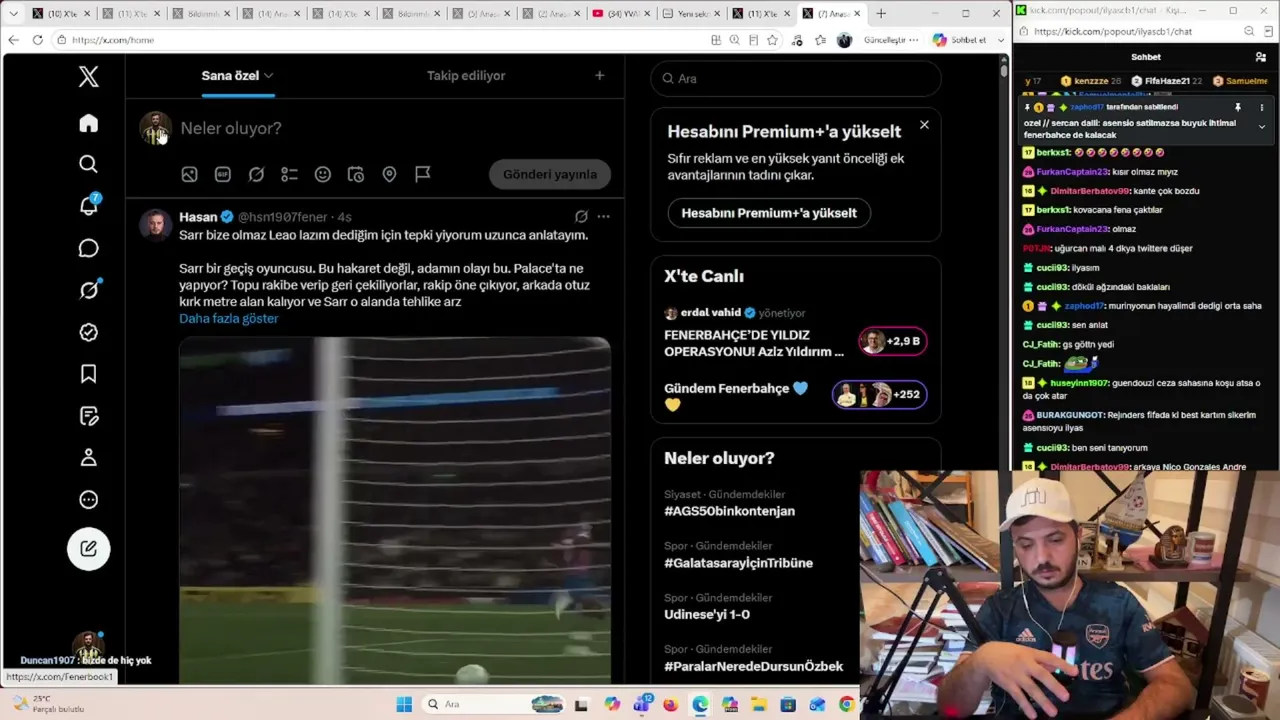Switch to Yeni sekme browser tab

pos(690,14)
